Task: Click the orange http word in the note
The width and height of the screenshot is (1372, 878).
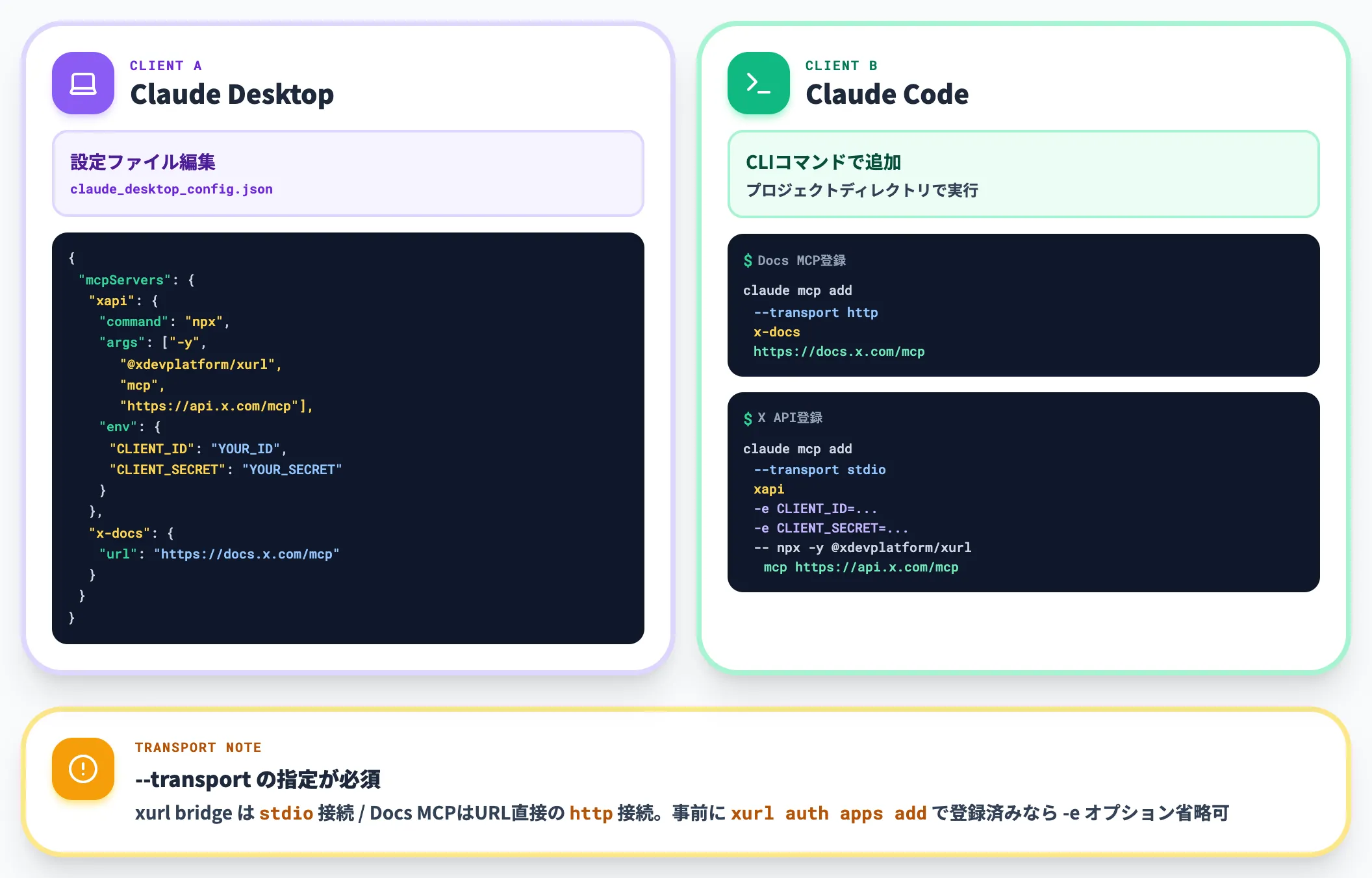Action: pos(591,813)
